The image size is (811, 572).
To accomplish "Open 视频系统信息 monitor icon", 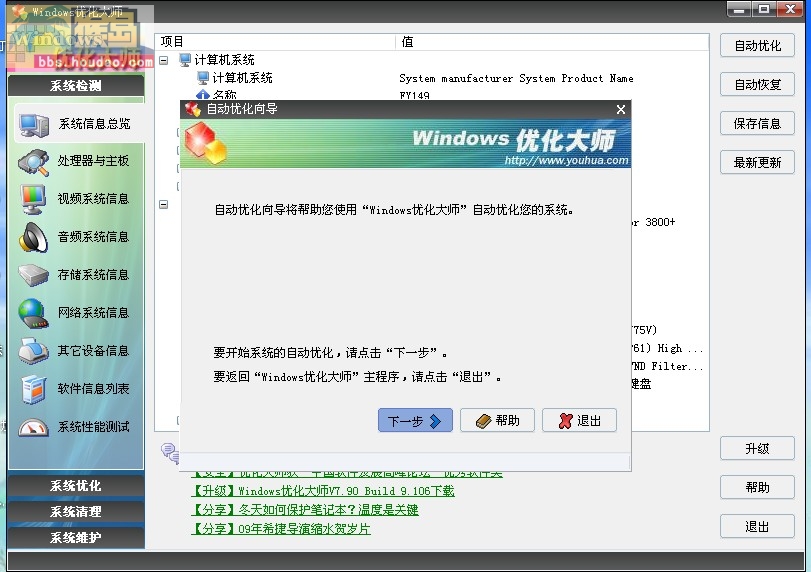I will (x=33, y=199).
